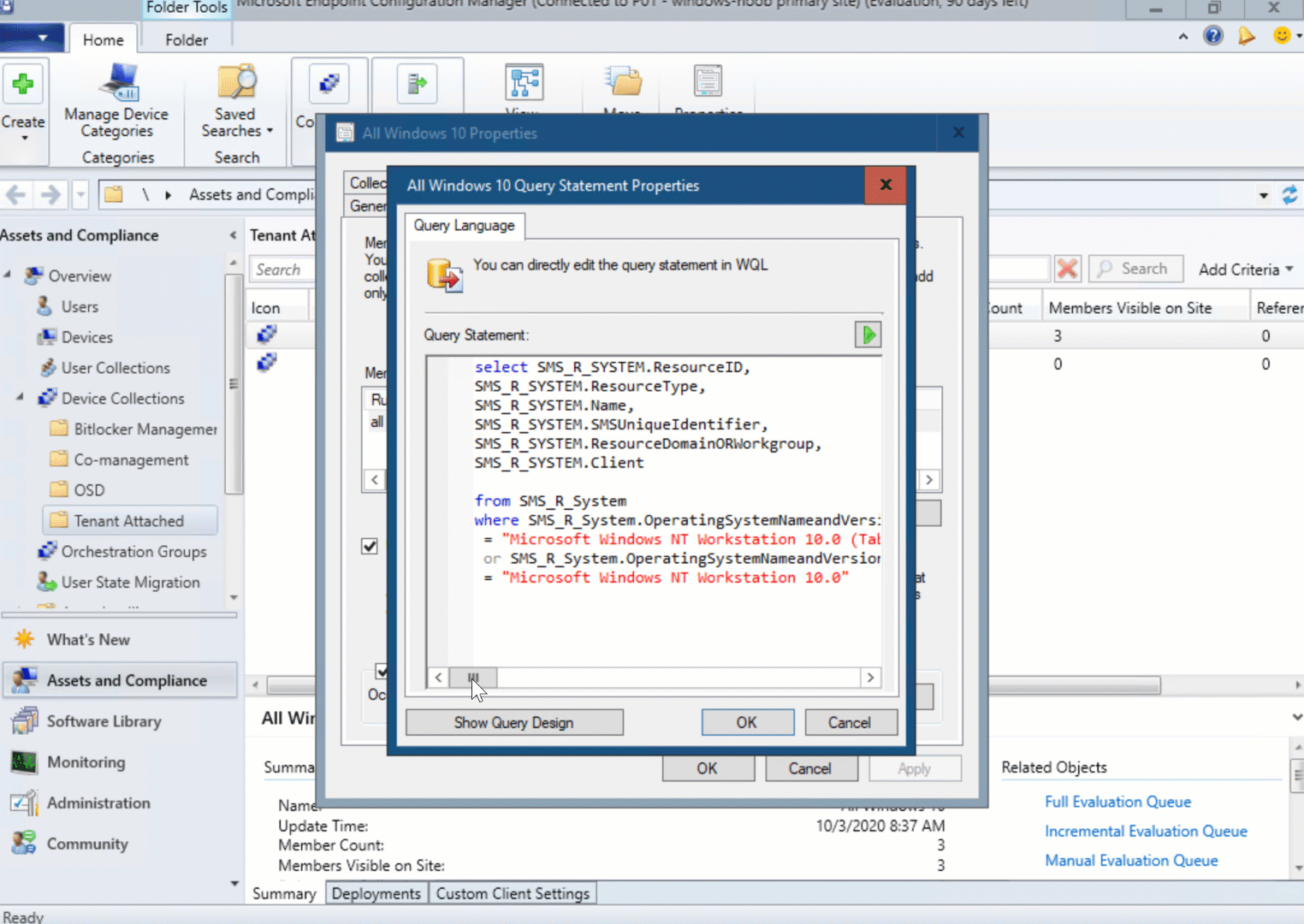Viewport: 1304px width, 924px height.
Task: Switch to the Folder ribbon tab
Action: click(186, 39)
